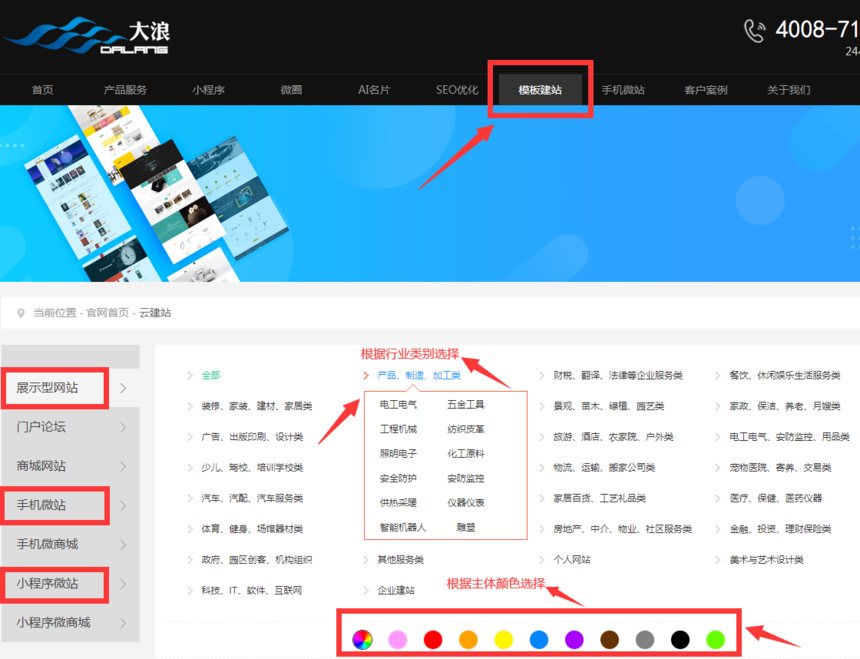Open the 电工电气 subcategory link
The height and width of the screenshot is (659, 860).
click(398, 405)
